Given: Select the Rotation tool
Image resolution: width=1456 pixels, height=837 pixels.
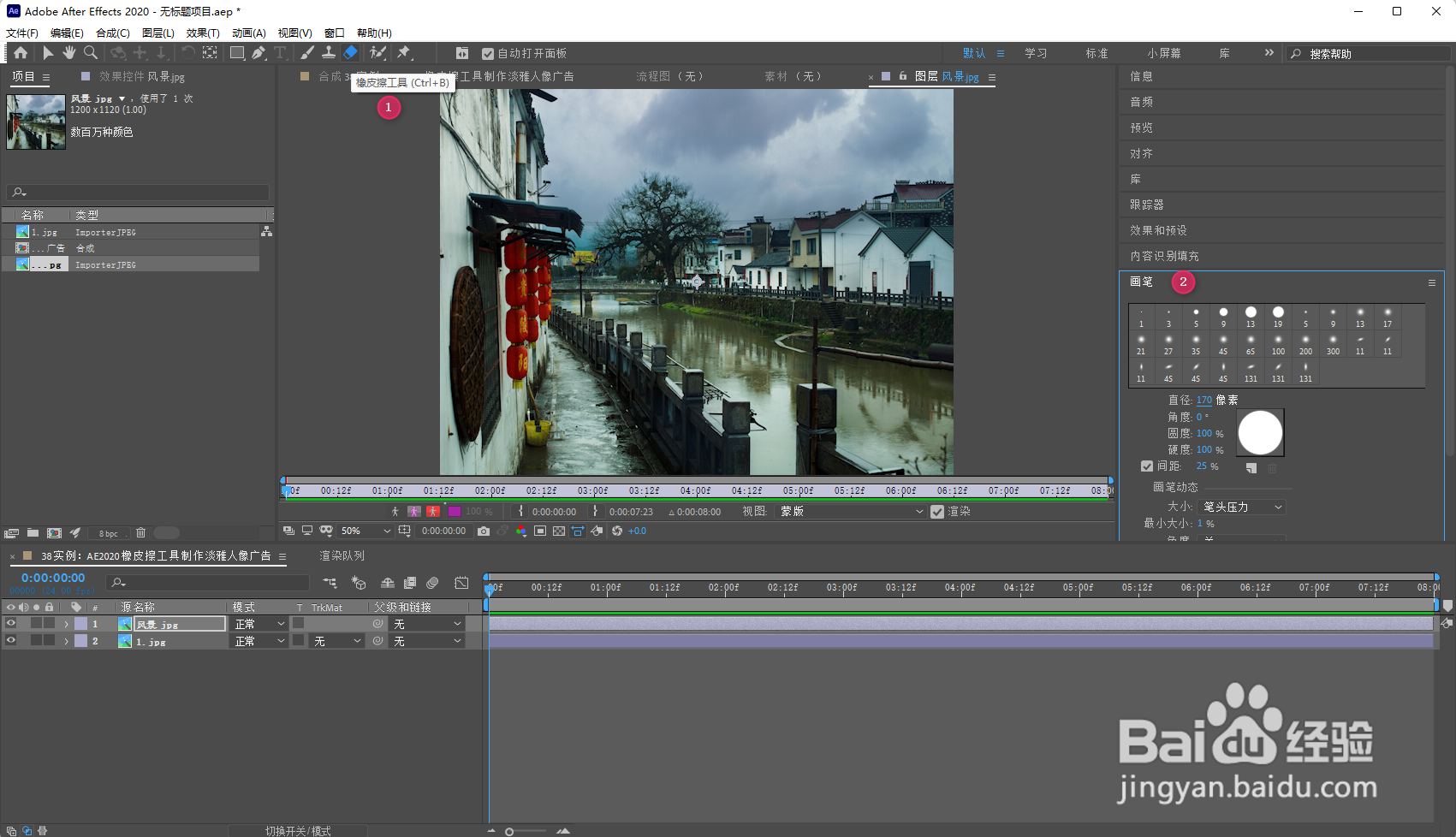Looking at the screenshot, I should [x=187, y=53].
